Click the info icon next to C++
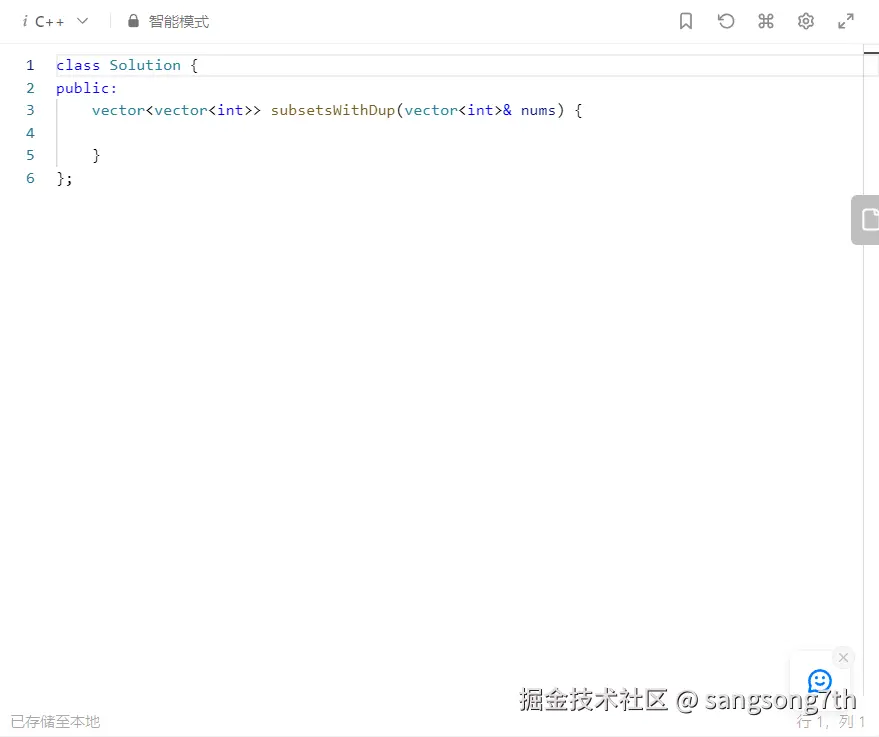 pos(25,20)
